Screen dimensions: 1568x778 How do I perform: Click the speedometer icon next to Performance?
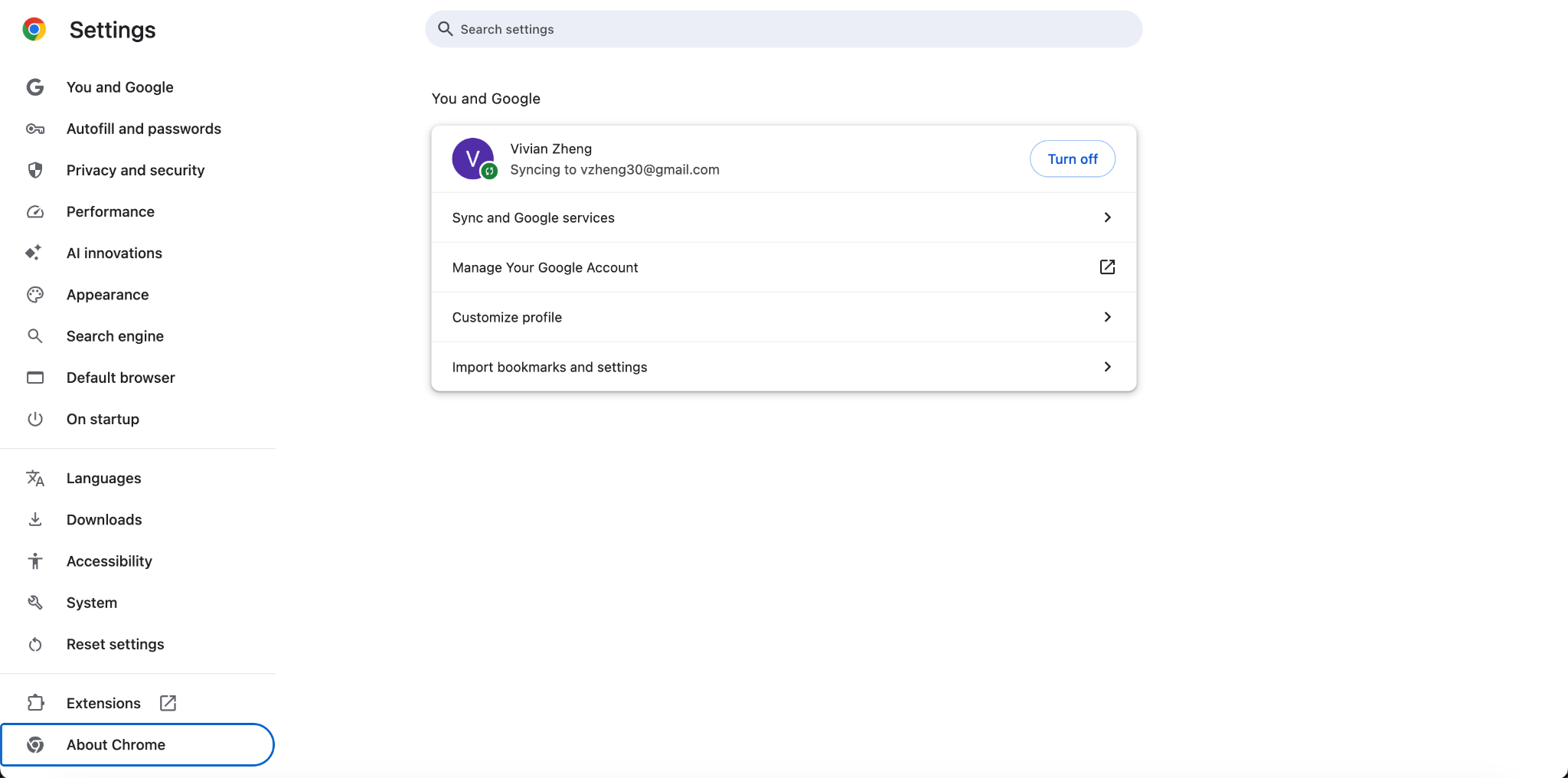tap(35, 211)
